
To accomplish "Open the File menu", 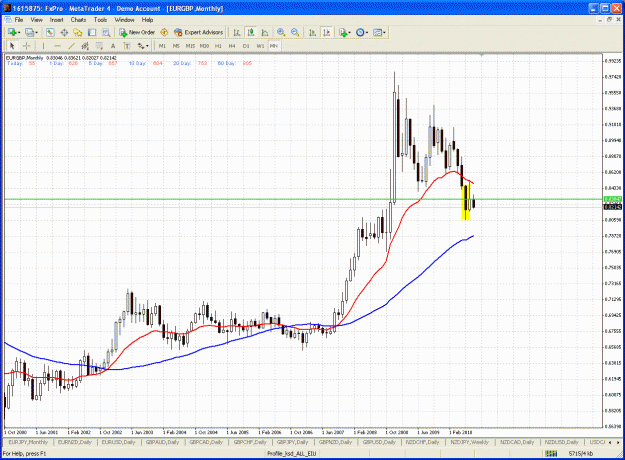I will coord(19,20).
